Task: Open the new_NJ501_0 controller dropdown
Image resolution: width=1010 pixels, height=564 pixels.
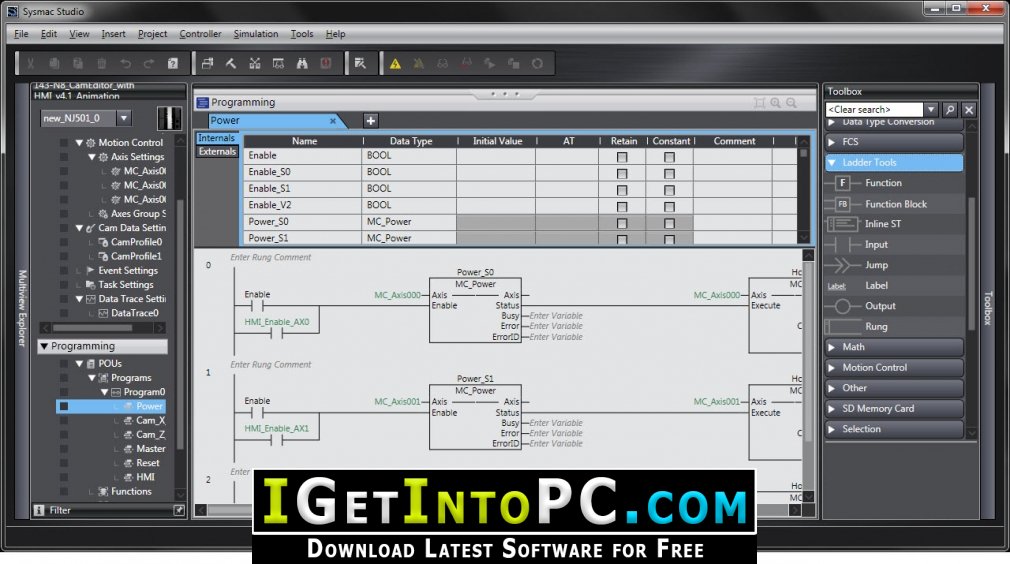Action: (x=124, y=118)
